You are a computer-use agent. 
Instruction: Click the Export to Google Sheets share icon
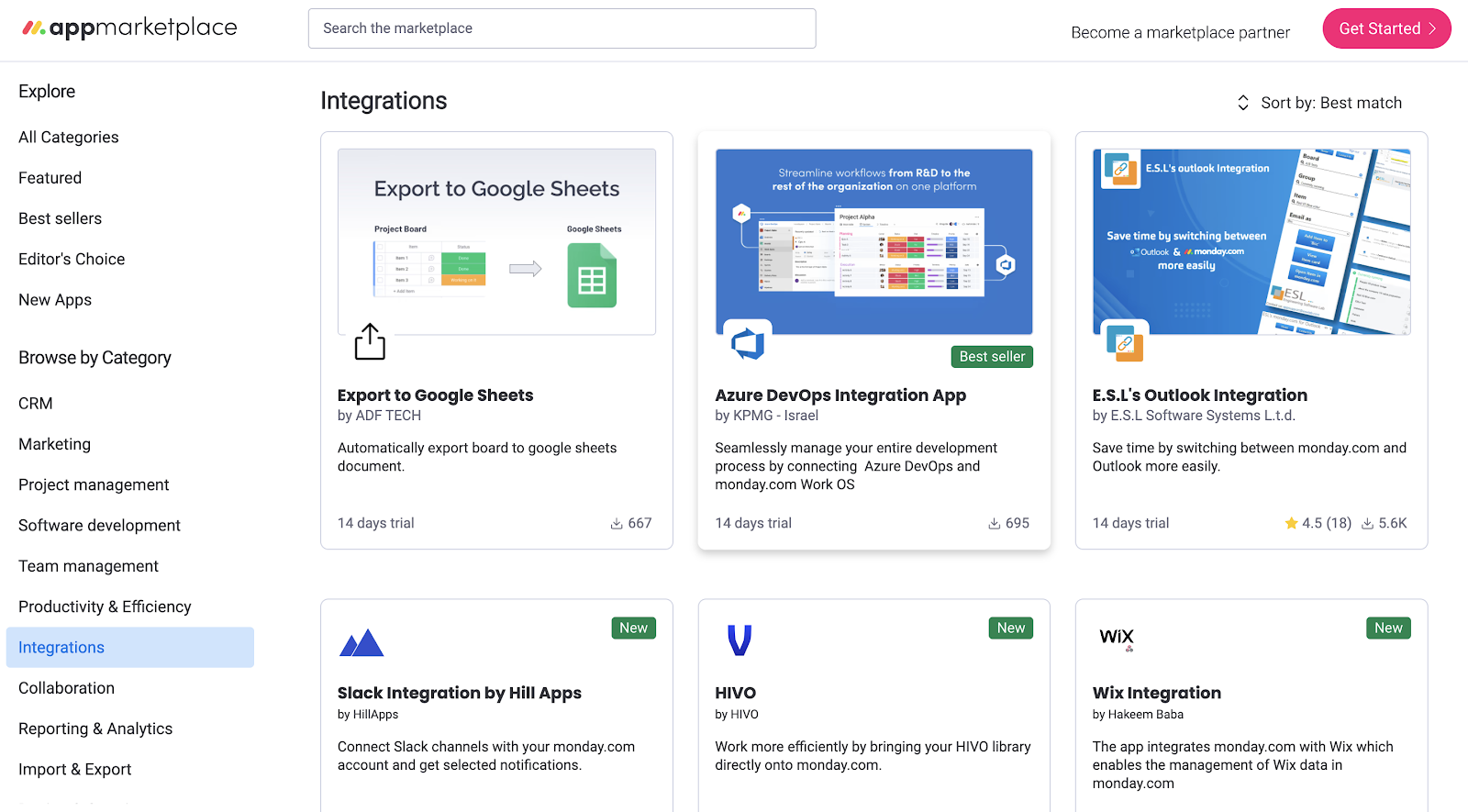(x=370, y=341)
